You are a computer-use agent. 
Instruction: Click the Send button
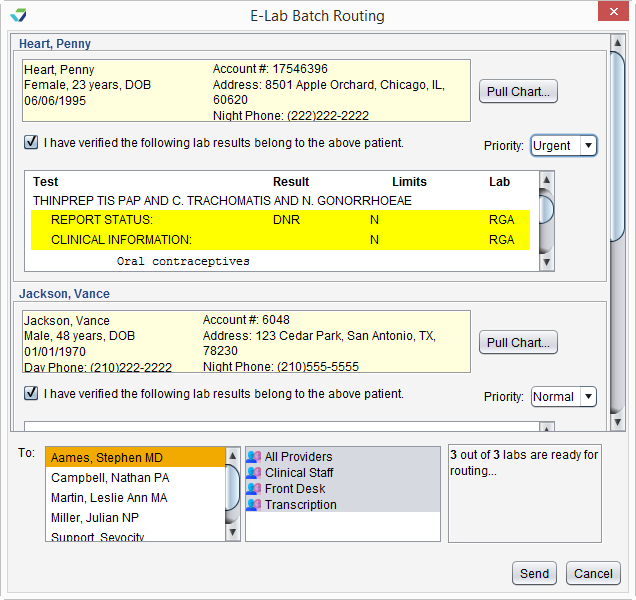tap(534, 574)
